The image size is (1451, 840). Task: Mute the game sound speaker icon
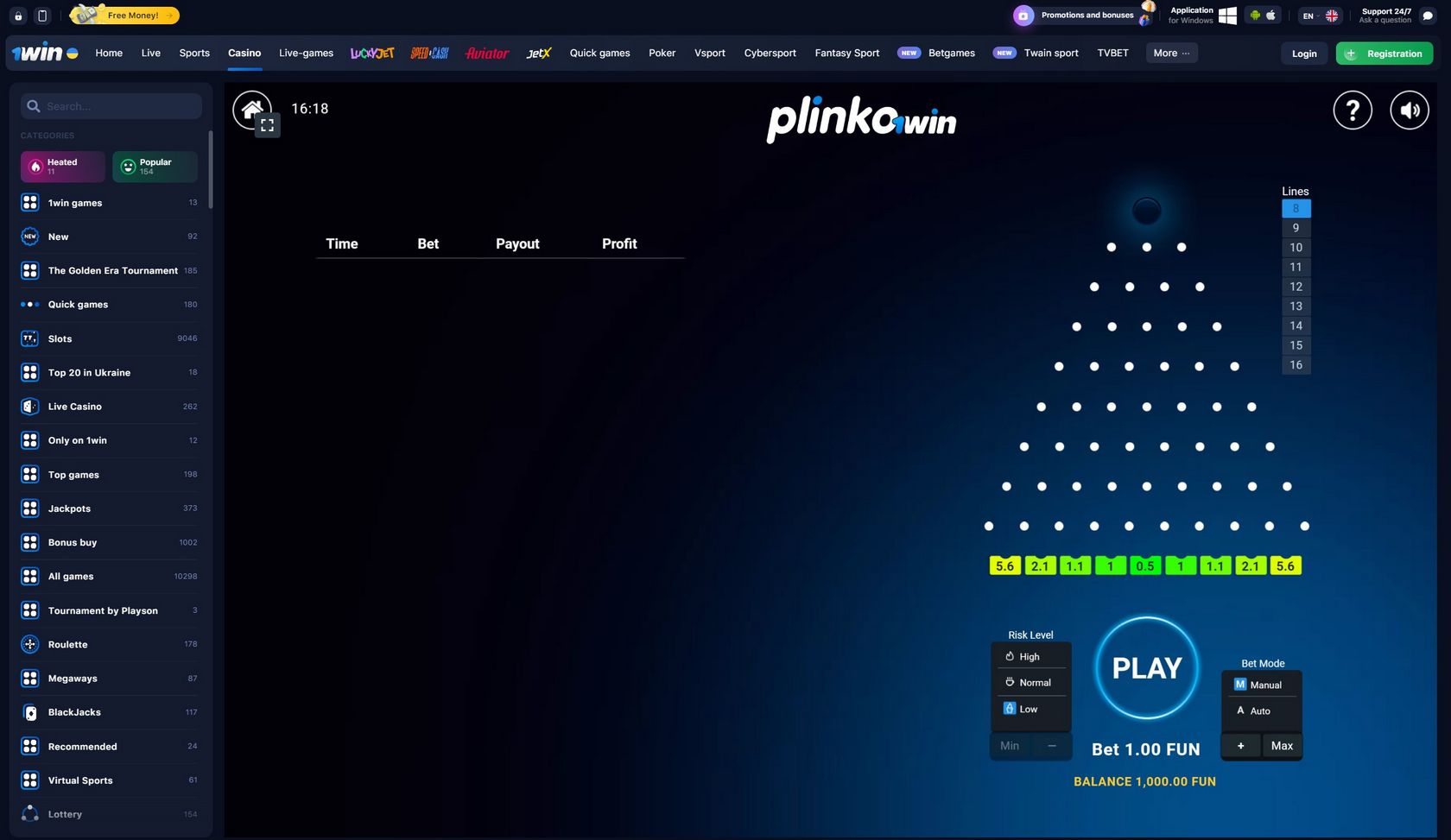1410,111
